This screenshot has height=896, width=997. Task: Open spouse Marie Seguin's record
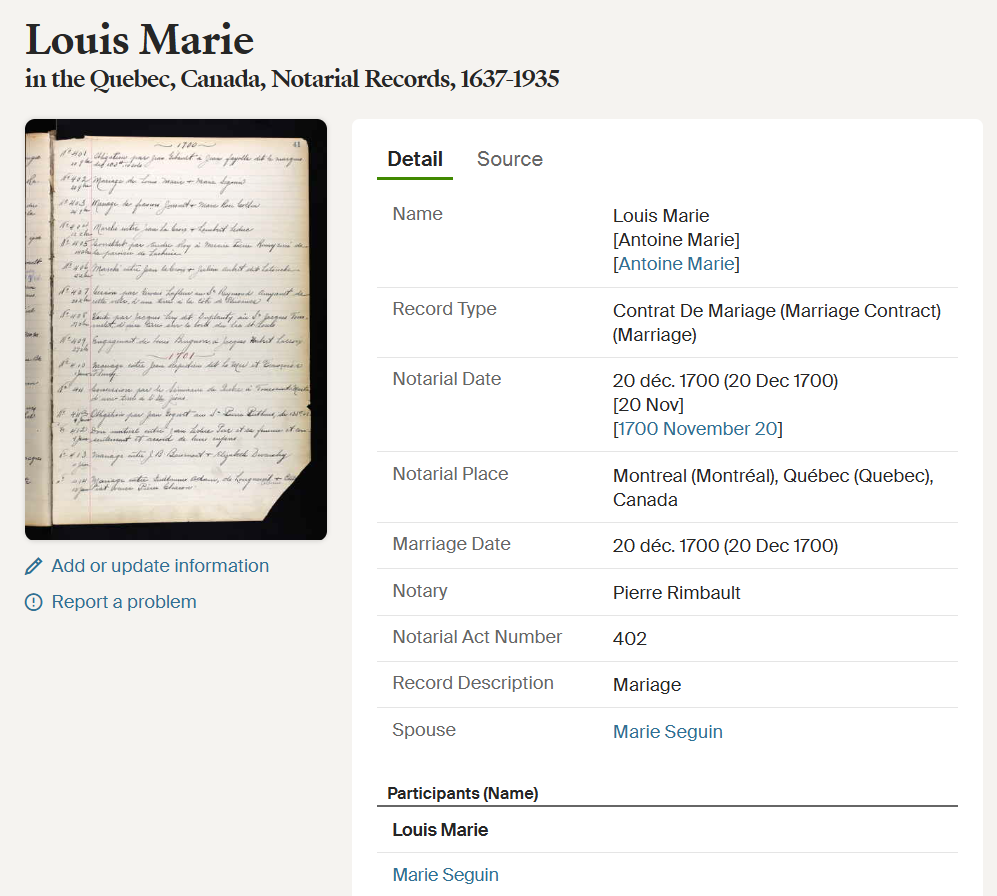[667, 731]
